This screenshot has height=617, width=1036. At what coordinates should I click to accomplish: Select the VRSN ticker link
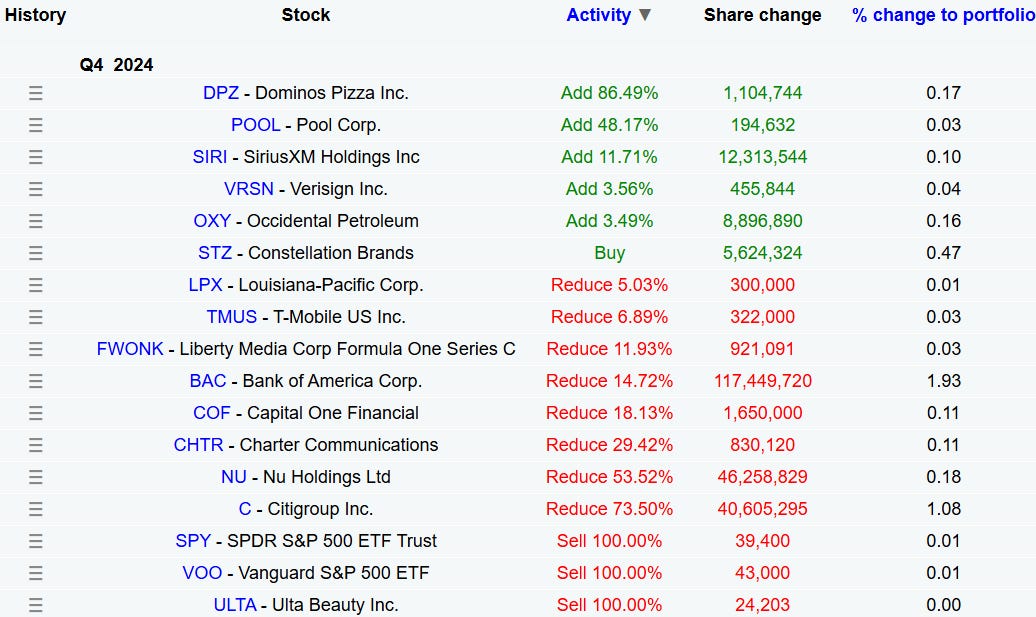[x=249, y=188]
